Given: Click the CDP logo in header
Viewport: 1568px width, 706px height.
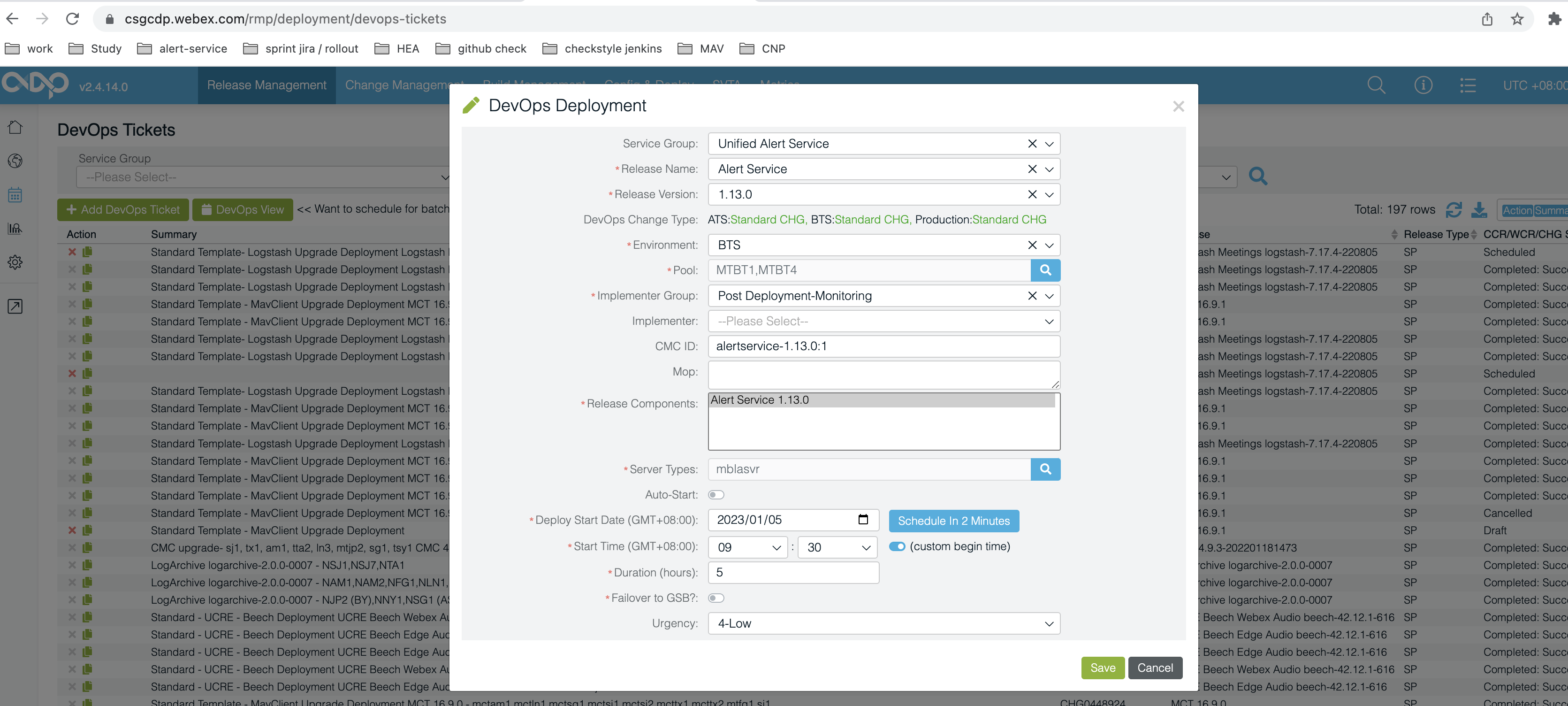Looking at the screenshot, I should (35, 84).
